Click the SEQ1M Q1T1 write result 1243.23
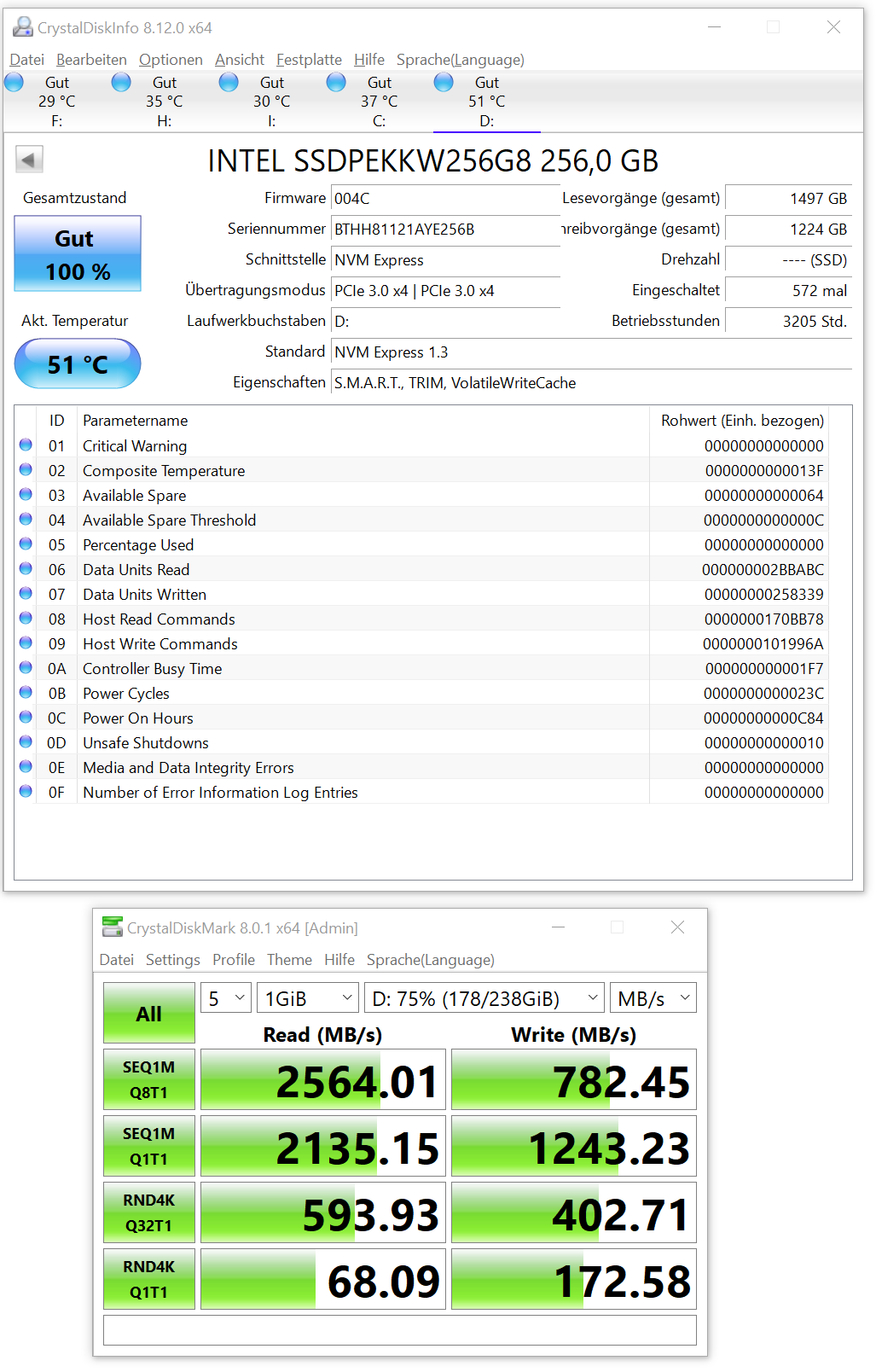 574,1146
